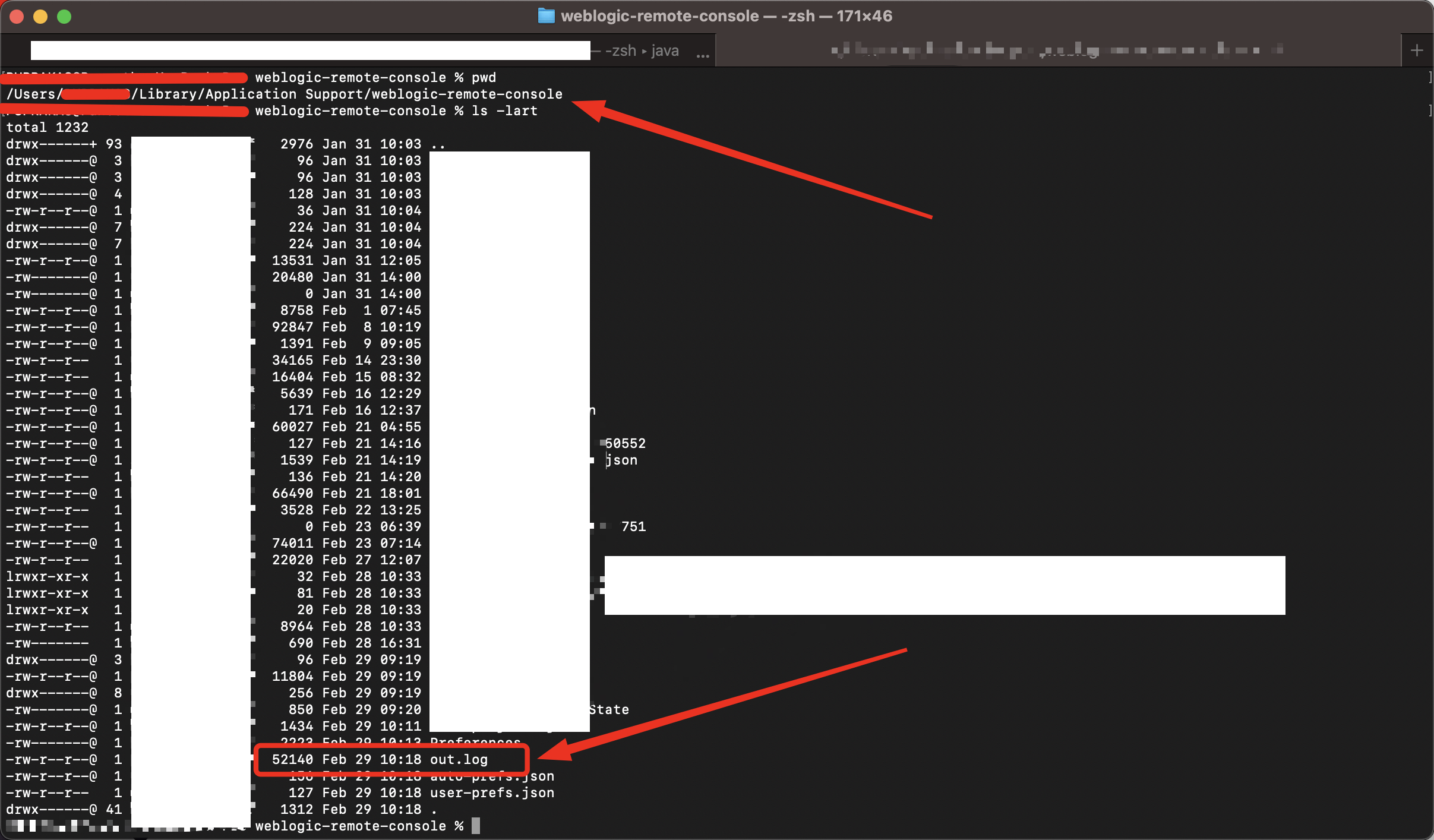Switch to the blurred second terminal tab
Image resolution: width=1434 pixels, height=840 pixels.
[1057, 50]
